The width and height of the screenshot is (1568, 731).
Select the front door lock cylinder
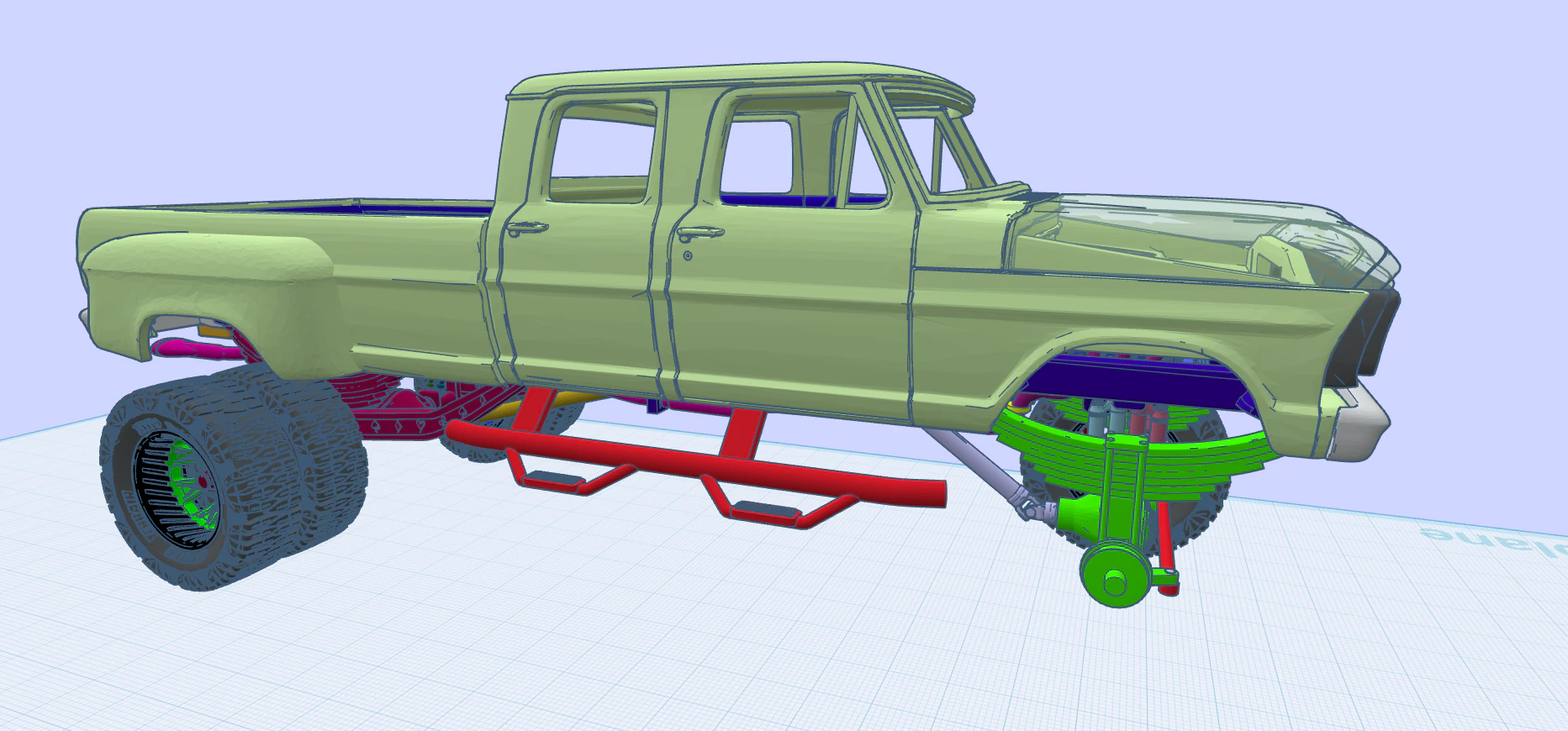688,255
